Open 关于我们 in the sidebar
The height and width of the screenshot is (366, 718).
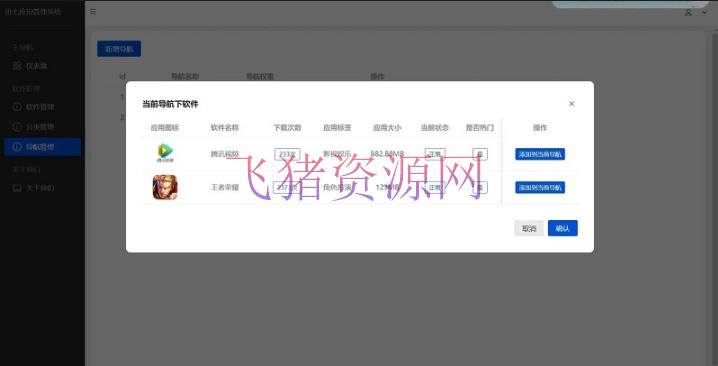click(x=42, y=188)
